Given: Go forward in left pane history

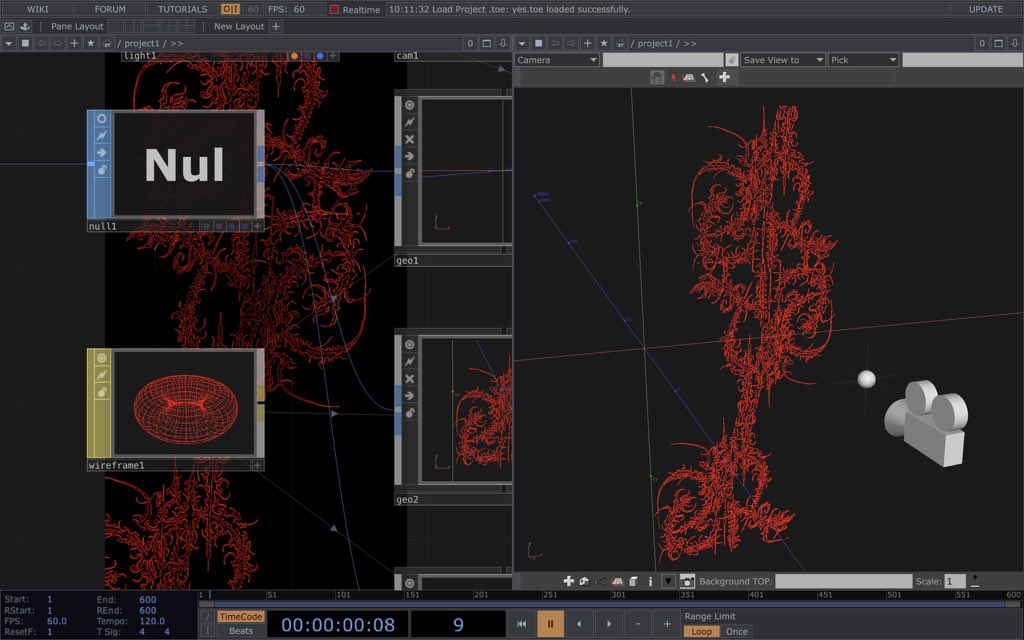Looking at the screenshot, I should (x=57, y=43).
